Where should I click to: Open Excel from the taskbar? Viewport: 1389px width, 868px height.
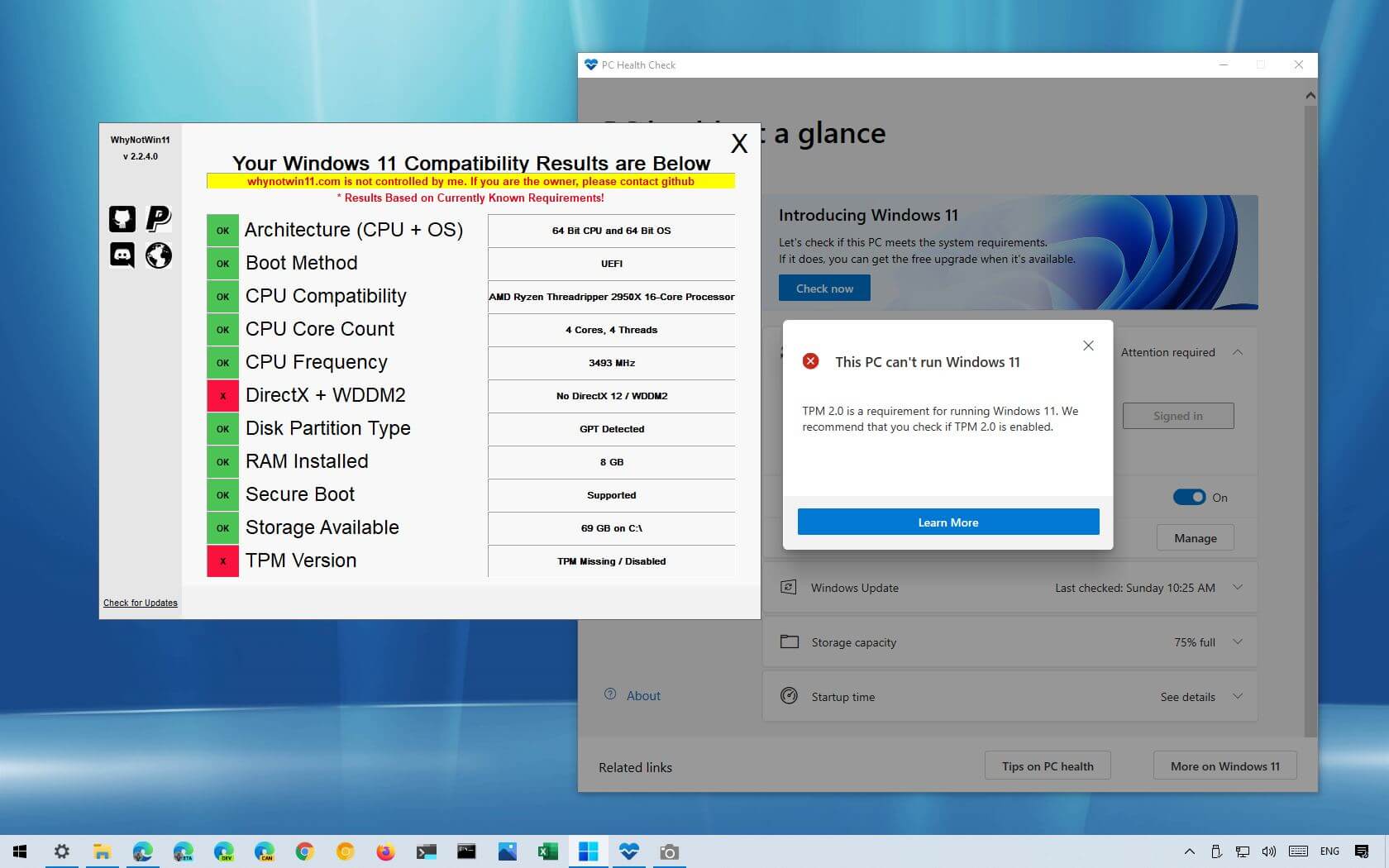coord(547,851)
